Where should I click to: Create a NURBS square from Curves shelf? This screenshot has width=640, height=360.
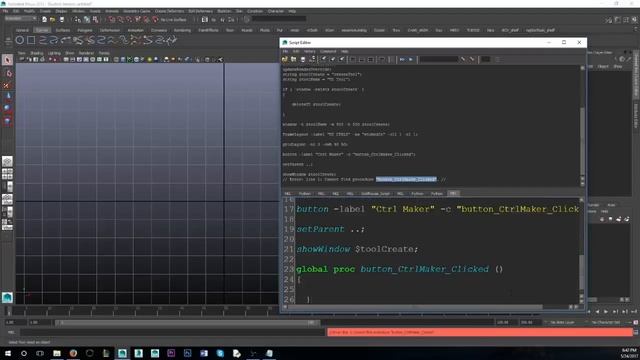click(31, 40)
